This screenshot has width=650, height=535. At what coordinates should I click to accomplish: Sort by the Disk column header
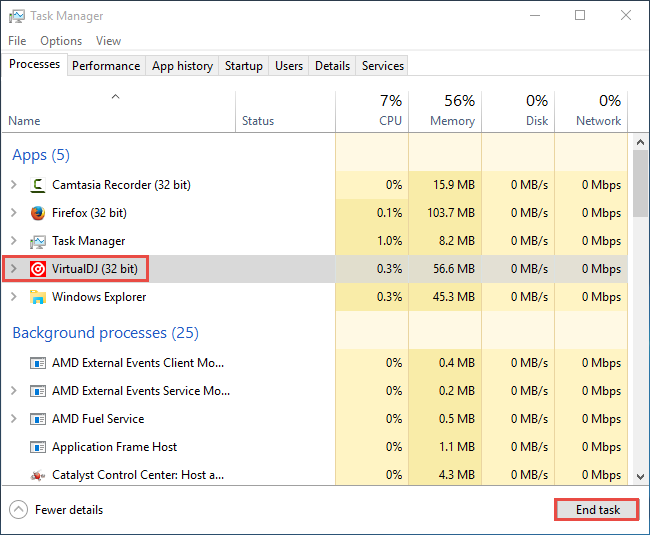point(518,112)
